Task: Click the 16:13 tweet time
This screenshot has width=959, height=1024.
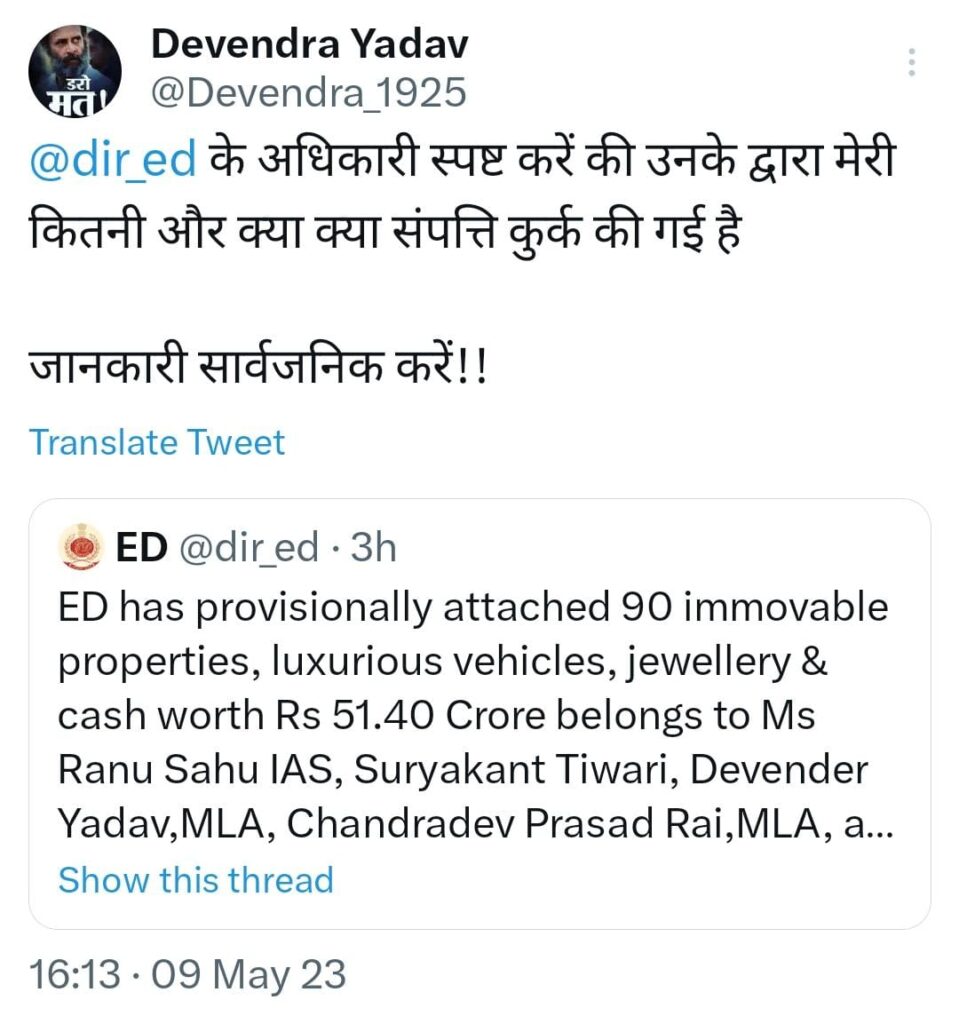Action: 74,973
